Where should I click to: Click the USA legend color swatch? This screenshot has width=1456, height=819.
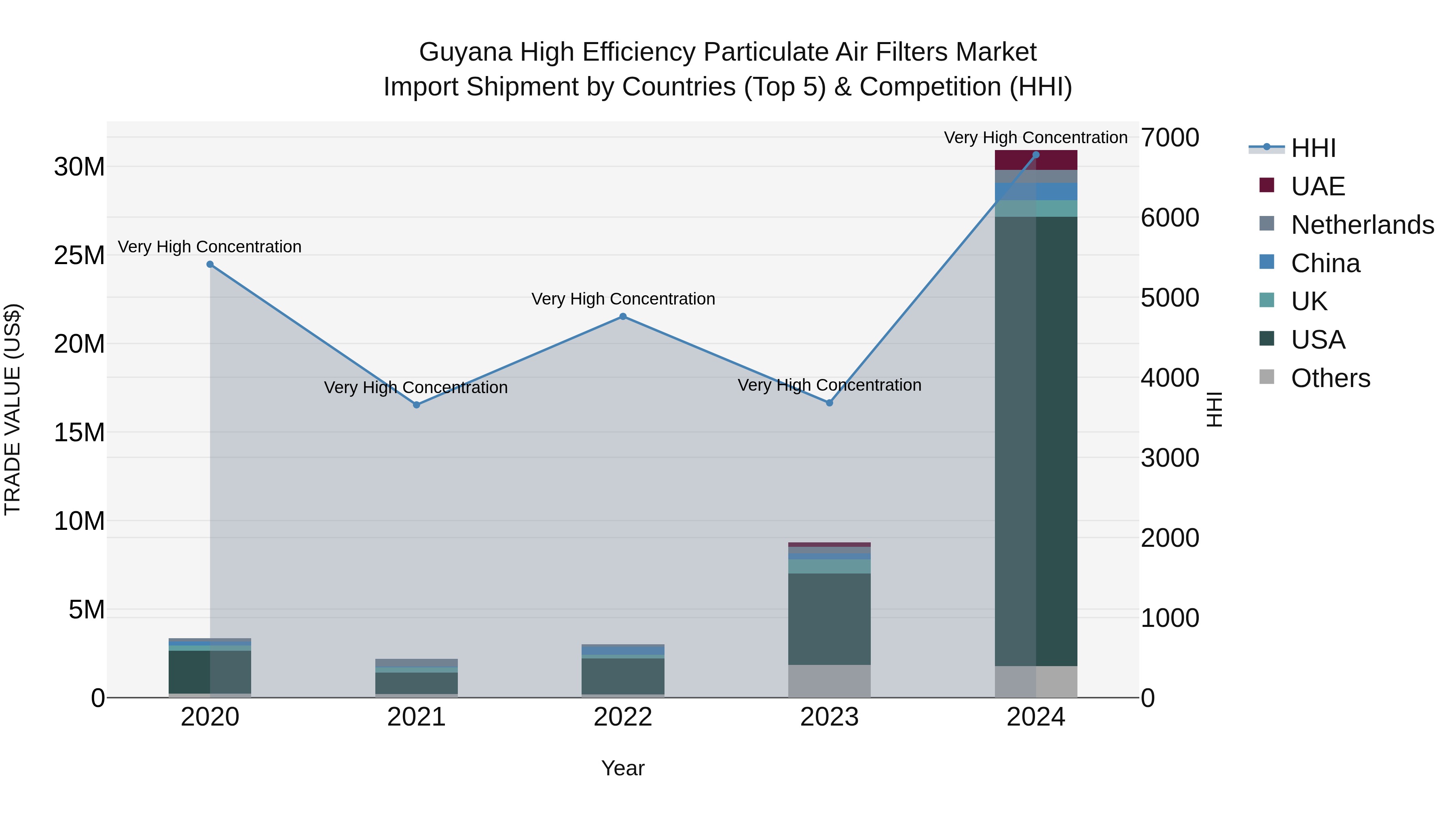tap(1267, 339)
